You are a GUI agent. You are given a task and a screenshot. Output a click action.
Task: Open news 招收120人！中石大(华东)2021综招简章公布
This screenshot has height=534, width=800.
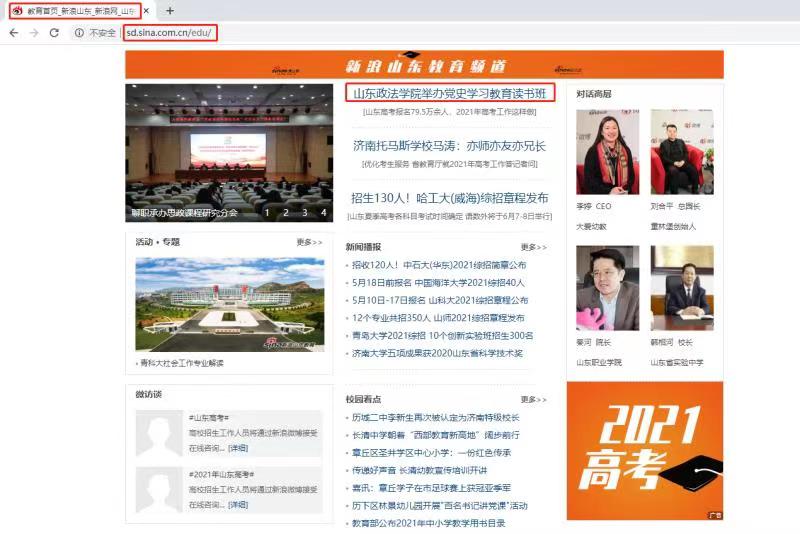[x=439, y=265]
